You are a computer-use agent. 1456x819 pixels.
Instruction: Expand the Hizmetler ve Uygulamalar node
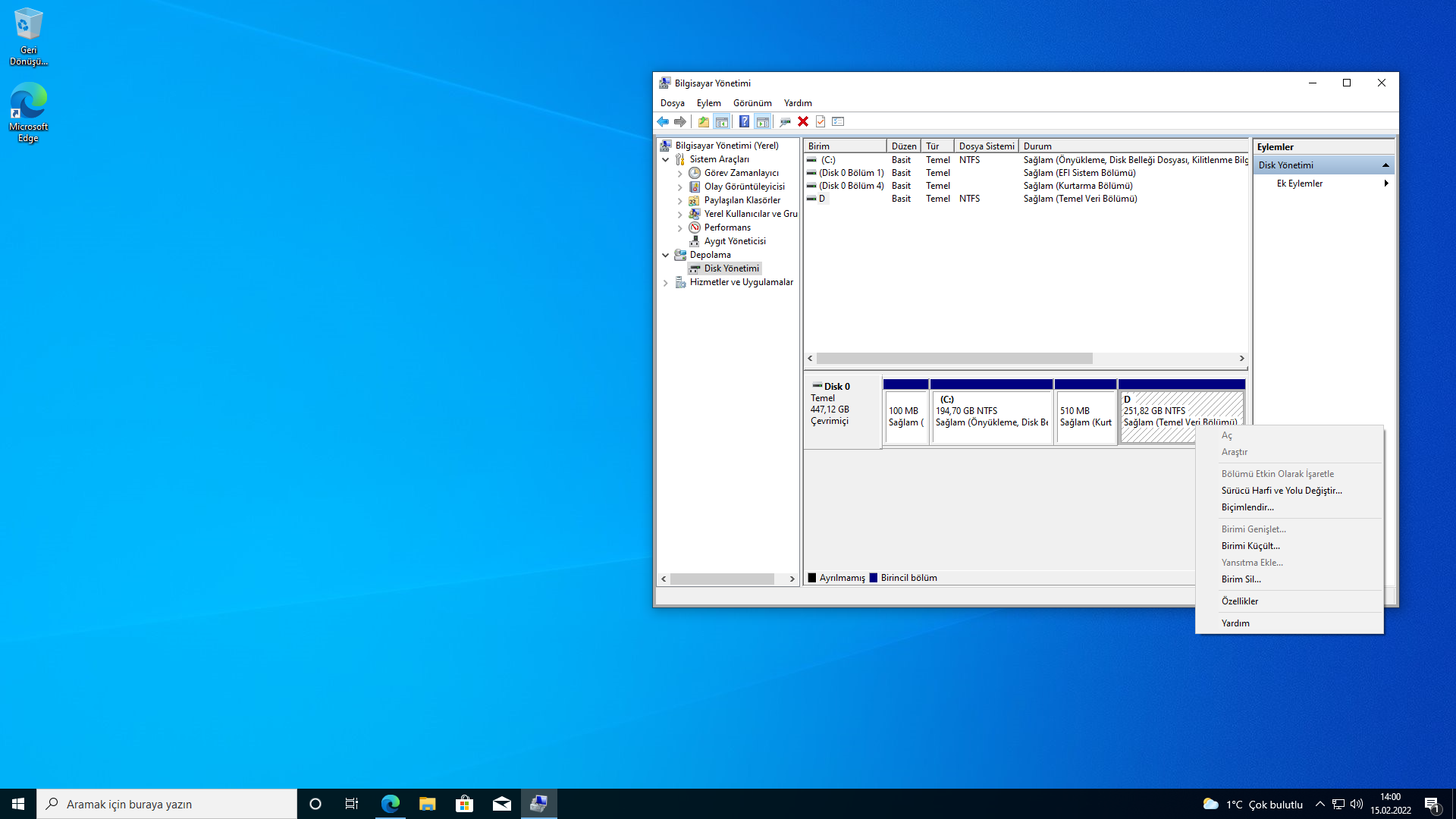pyautogui.click(x=666, y=283)
